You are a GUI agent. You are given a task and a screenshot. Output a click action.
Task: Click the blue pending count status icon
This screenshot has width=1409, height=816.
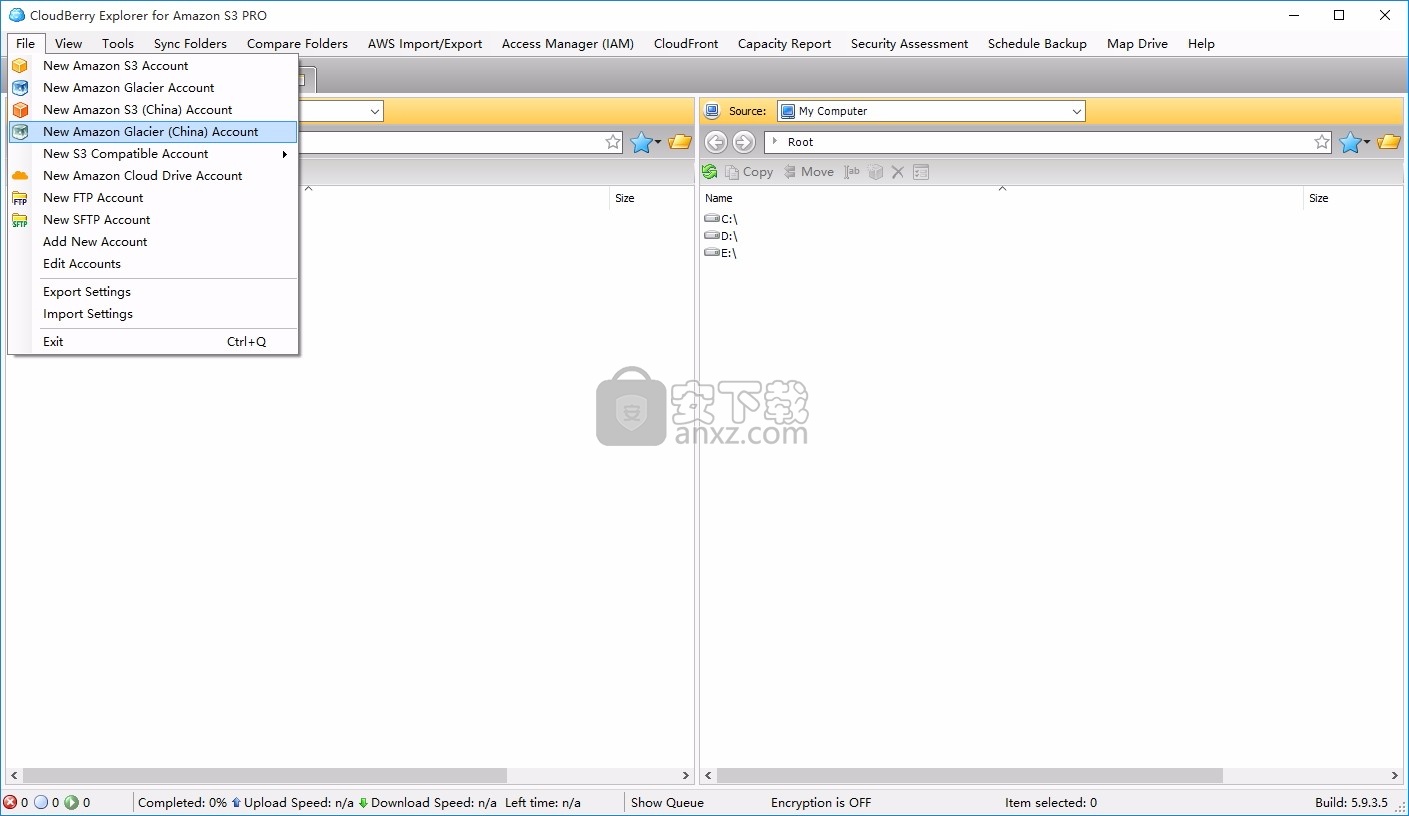(x=41, y=802)
